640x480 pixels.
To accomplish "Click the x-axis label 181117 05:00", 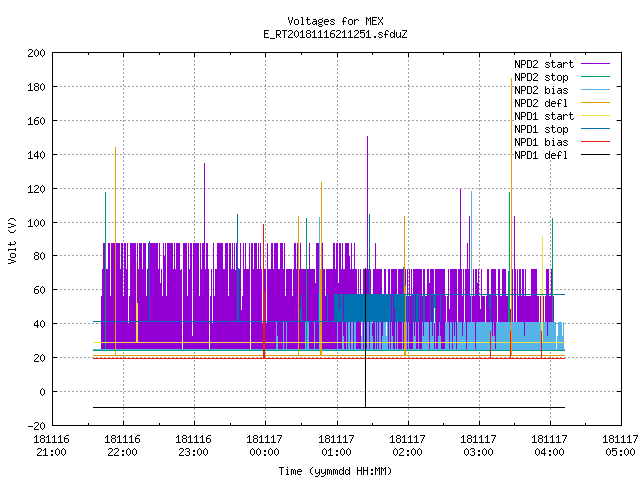I will (620, 446).
